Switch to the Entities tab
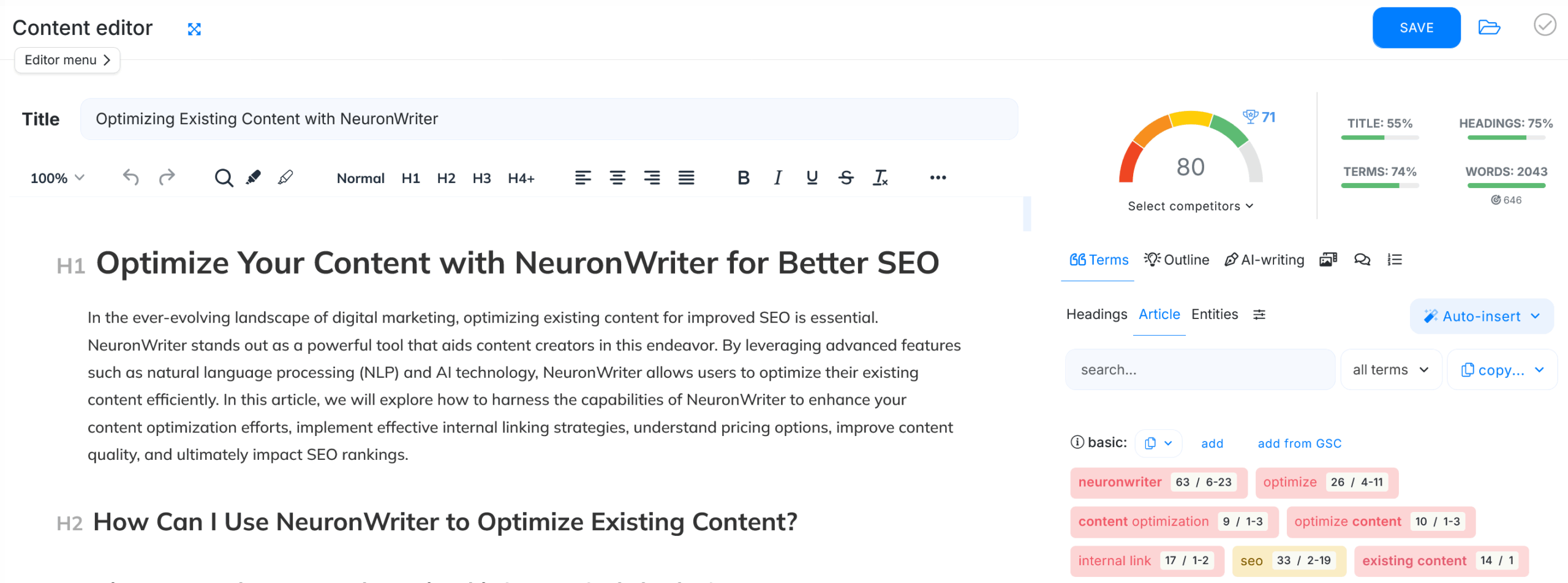 [1214, 314]
